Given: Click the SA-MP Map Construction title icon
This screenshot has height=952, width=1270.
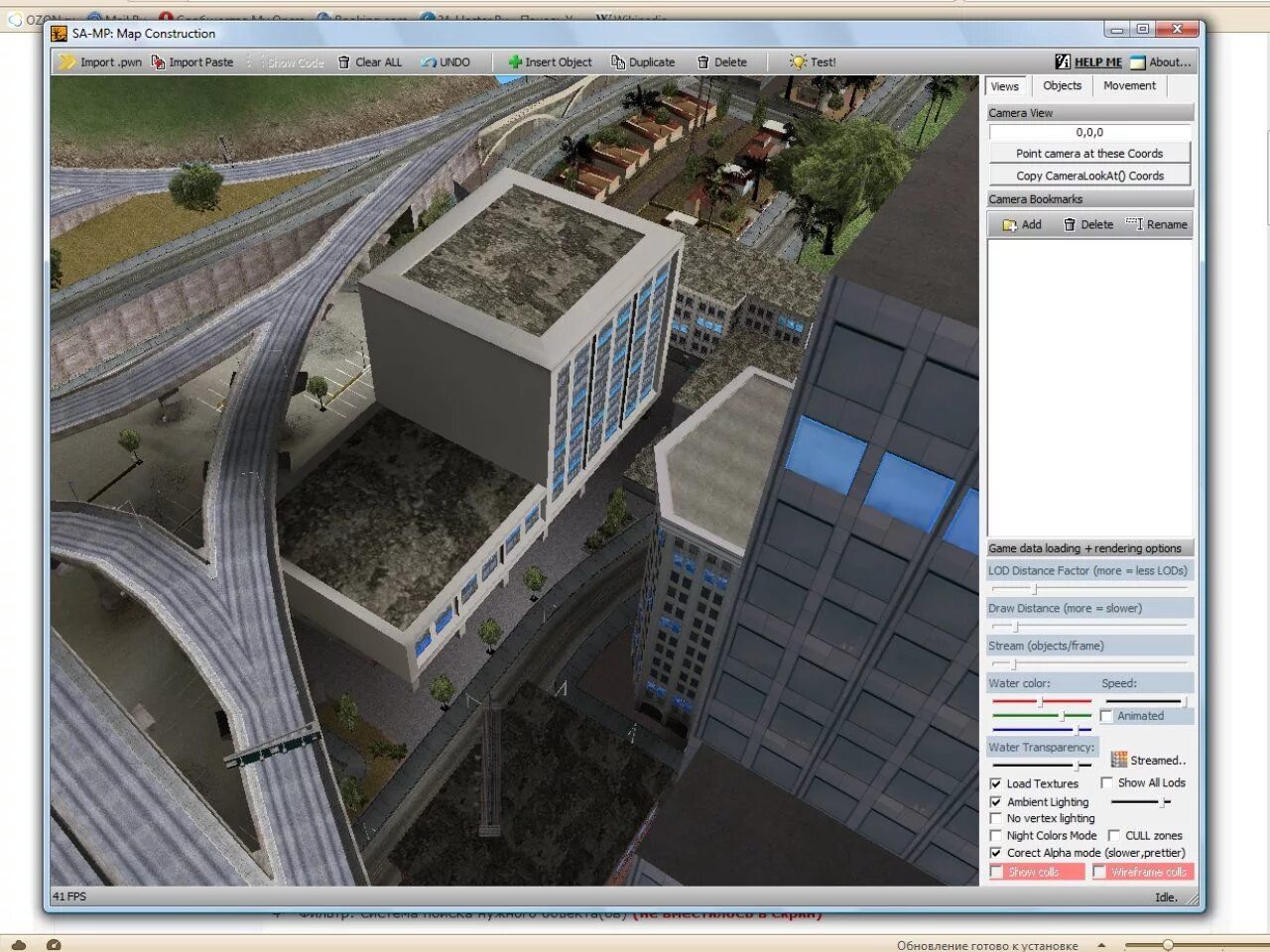Looking at the screenshot, I should click(60, 34).
